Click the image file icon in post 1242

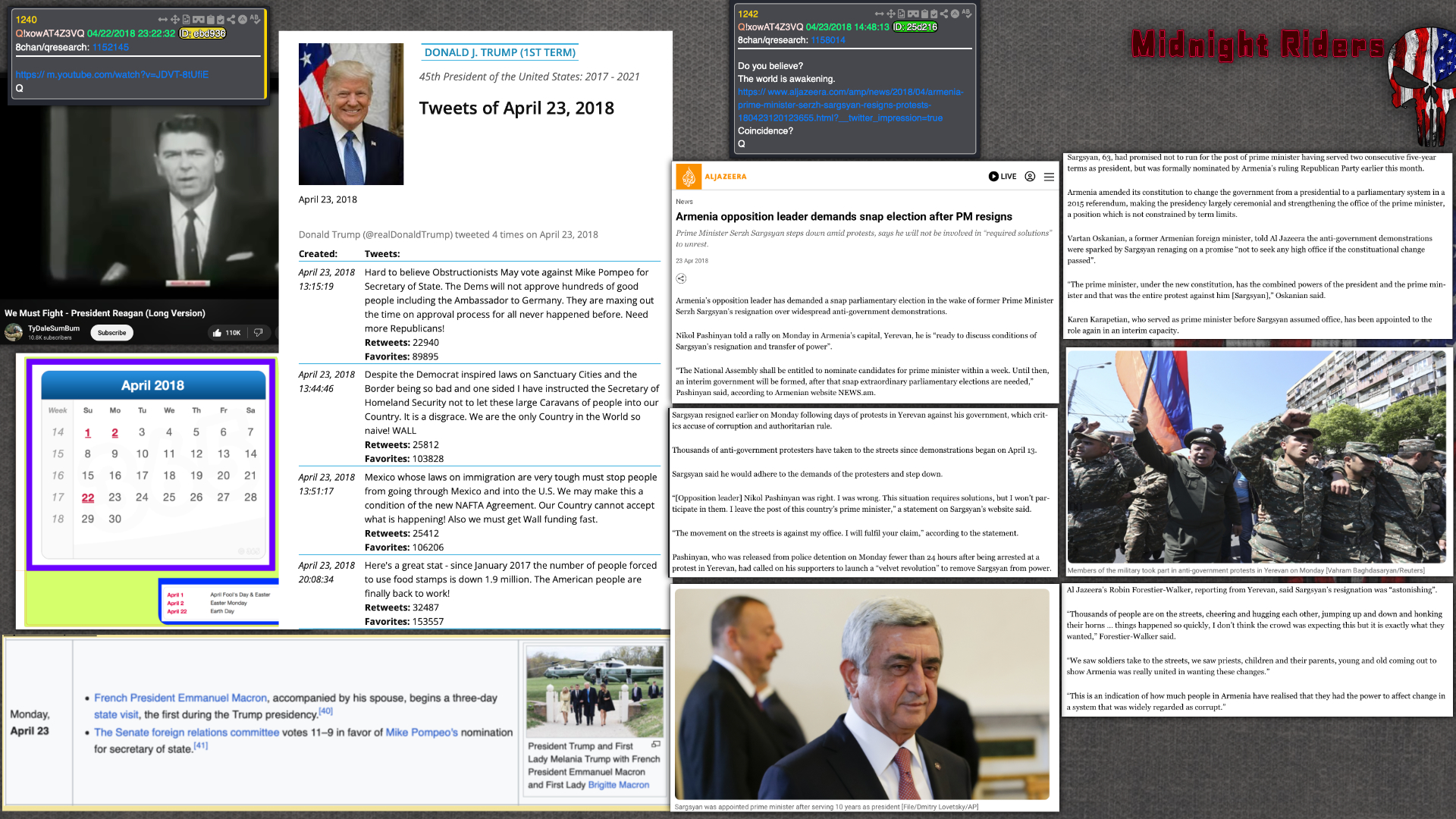pyautogui.click(x=901, y=14)
